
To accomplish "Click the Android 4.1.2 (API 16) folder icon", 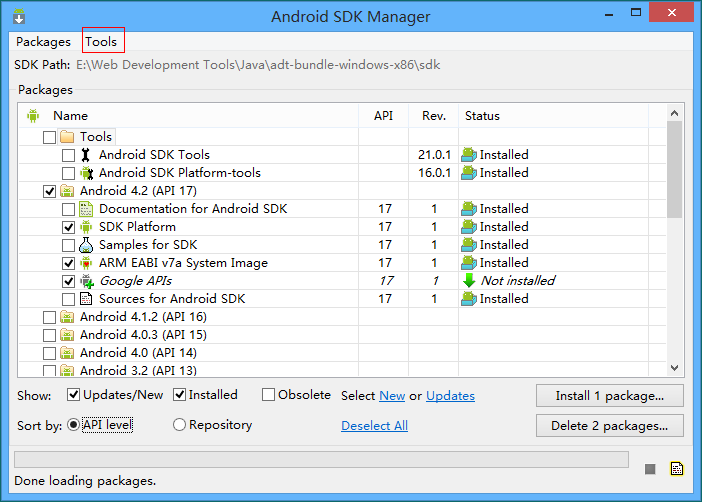I will click(x=67, y=317).
